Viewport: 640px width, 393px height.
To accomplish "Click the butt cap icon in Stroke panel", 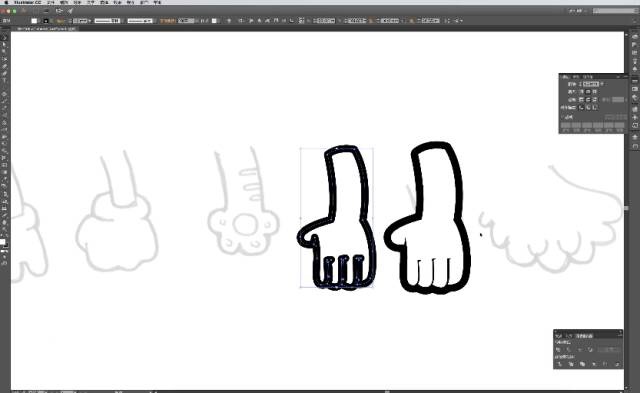I will click(582, 92).
